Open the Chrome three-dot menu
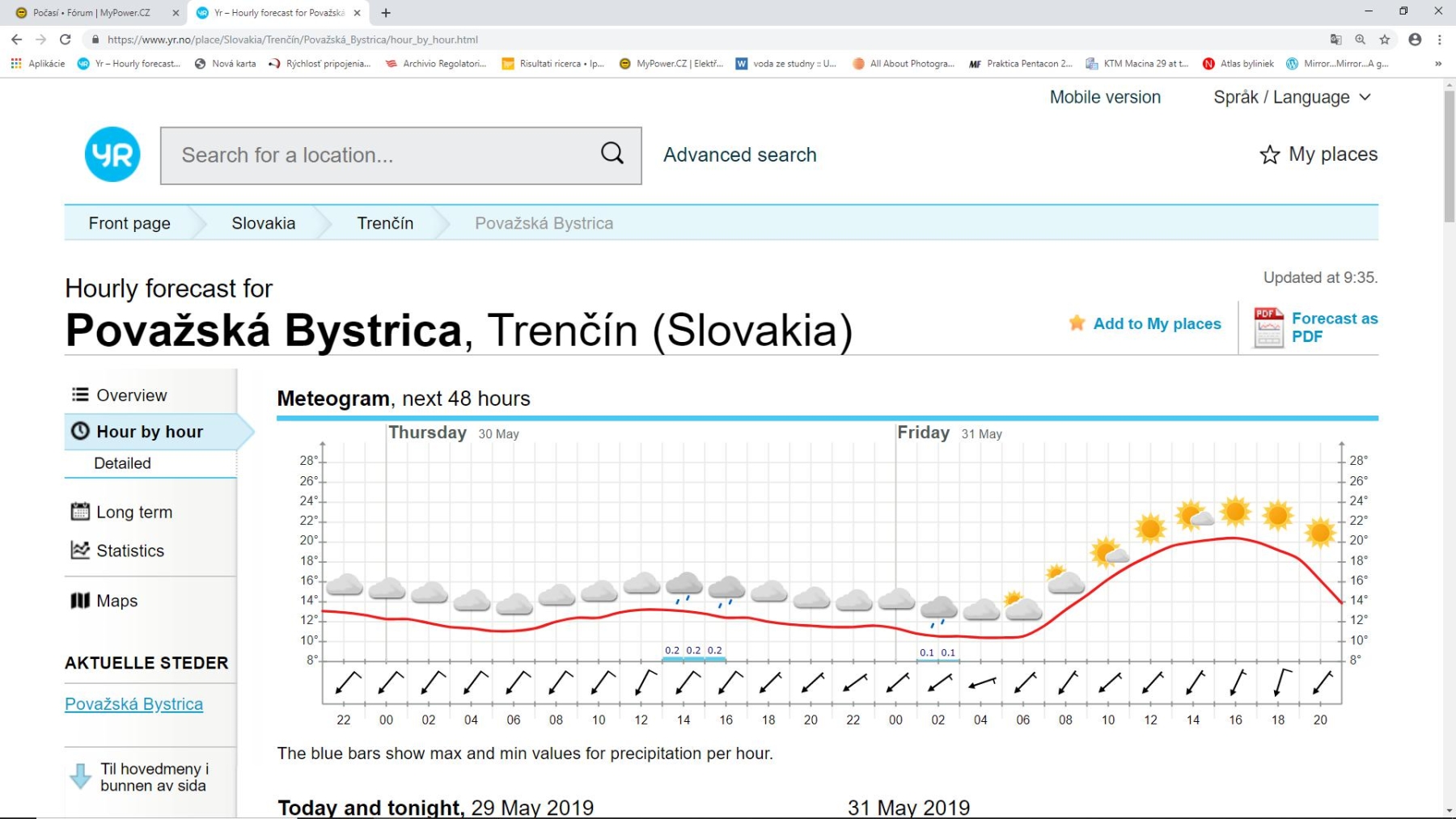1456x819 pixels. [1440, 39]
